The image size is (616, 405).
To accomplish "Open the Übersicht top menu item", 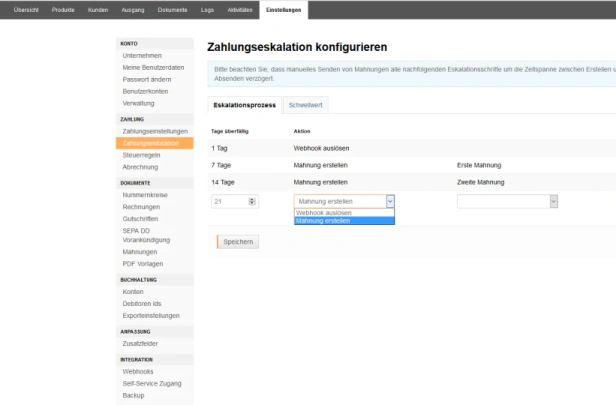I will tap(26, 10).
